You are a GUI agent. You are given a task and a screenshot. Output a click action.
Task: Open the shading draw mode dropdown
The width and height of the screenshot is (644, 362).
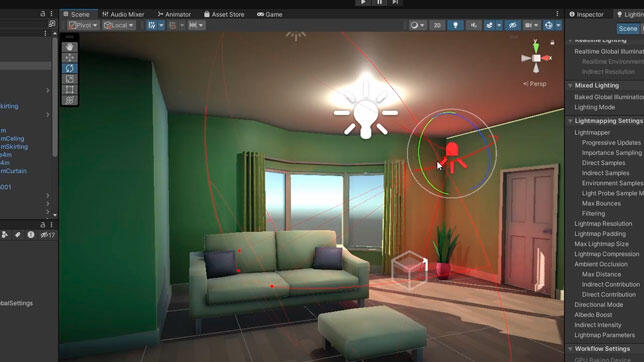(x=417, y=25)
